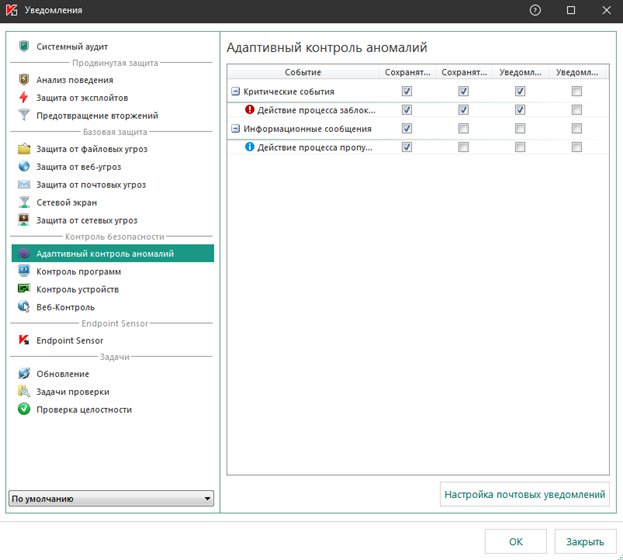Click the green check Проверка целостности icon
This screenshot has width=623, height=560.
24,409
